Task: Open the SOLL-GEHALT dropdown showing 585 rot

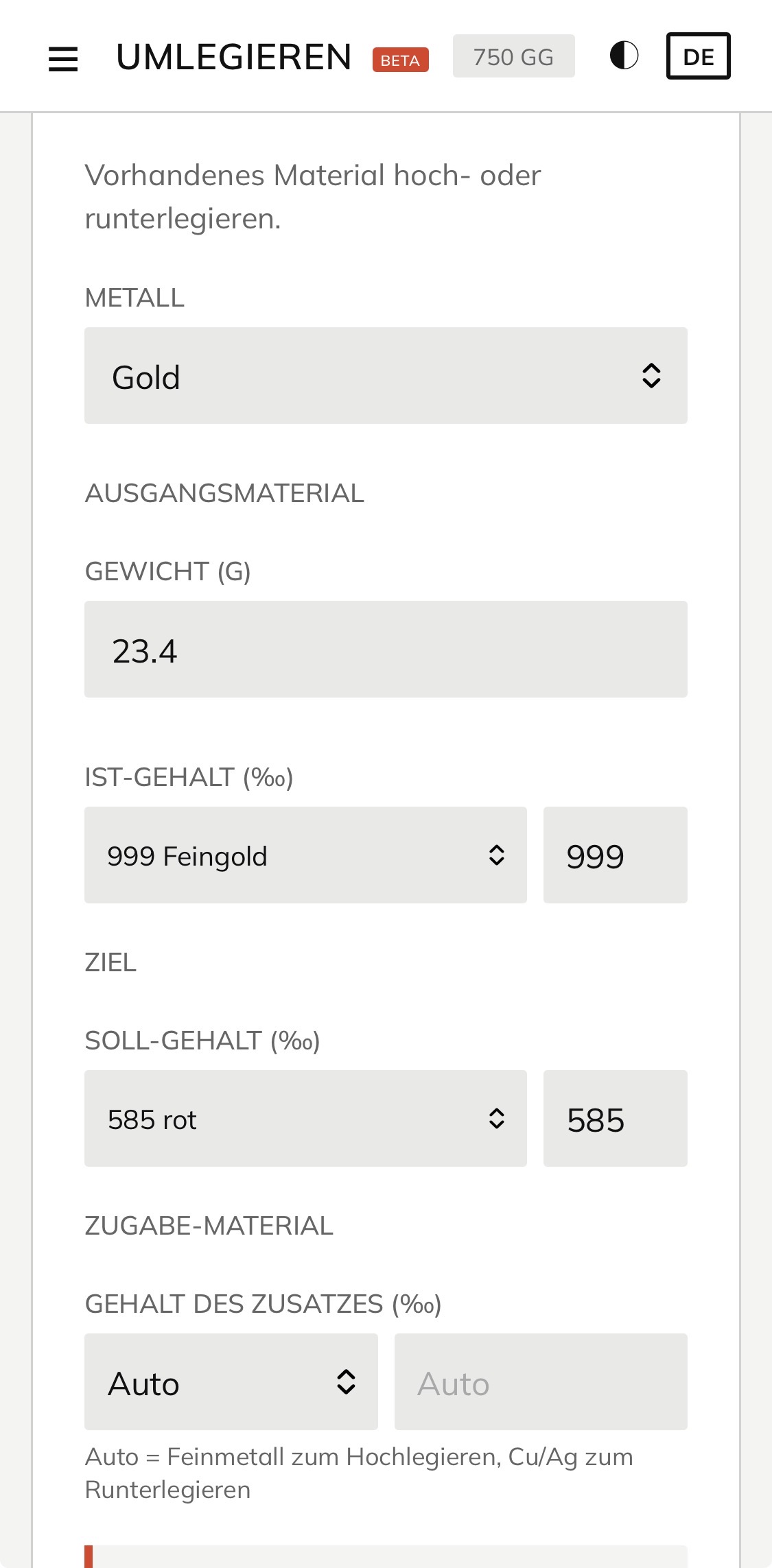Action: [305, 1118]
